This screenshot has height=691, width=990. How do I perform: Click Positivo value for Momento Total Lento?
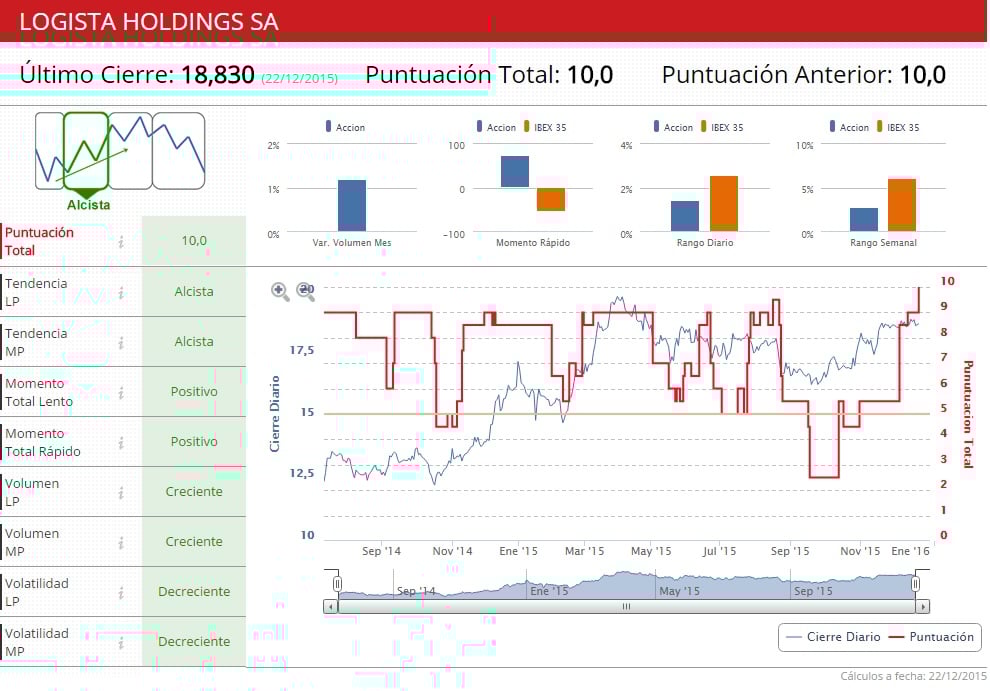coord(194,392)
